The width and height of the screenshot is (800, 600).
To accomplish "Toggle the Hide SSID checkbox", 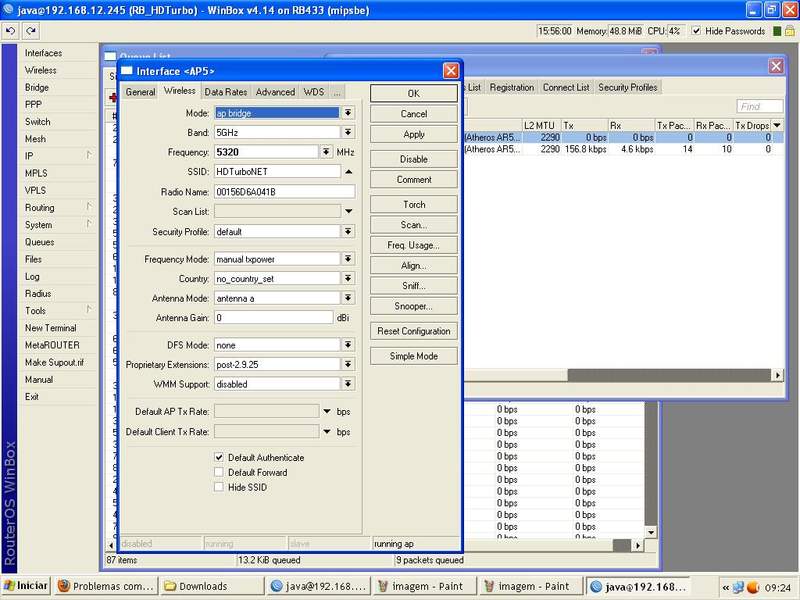I will tap(219, 487).
